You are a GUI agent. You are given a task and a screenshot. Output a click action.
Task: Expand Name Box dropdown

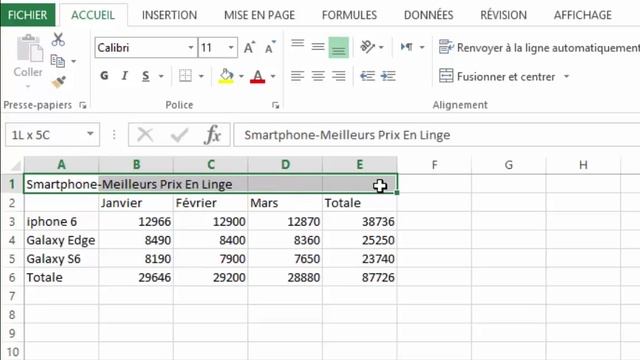pos(90,134)
